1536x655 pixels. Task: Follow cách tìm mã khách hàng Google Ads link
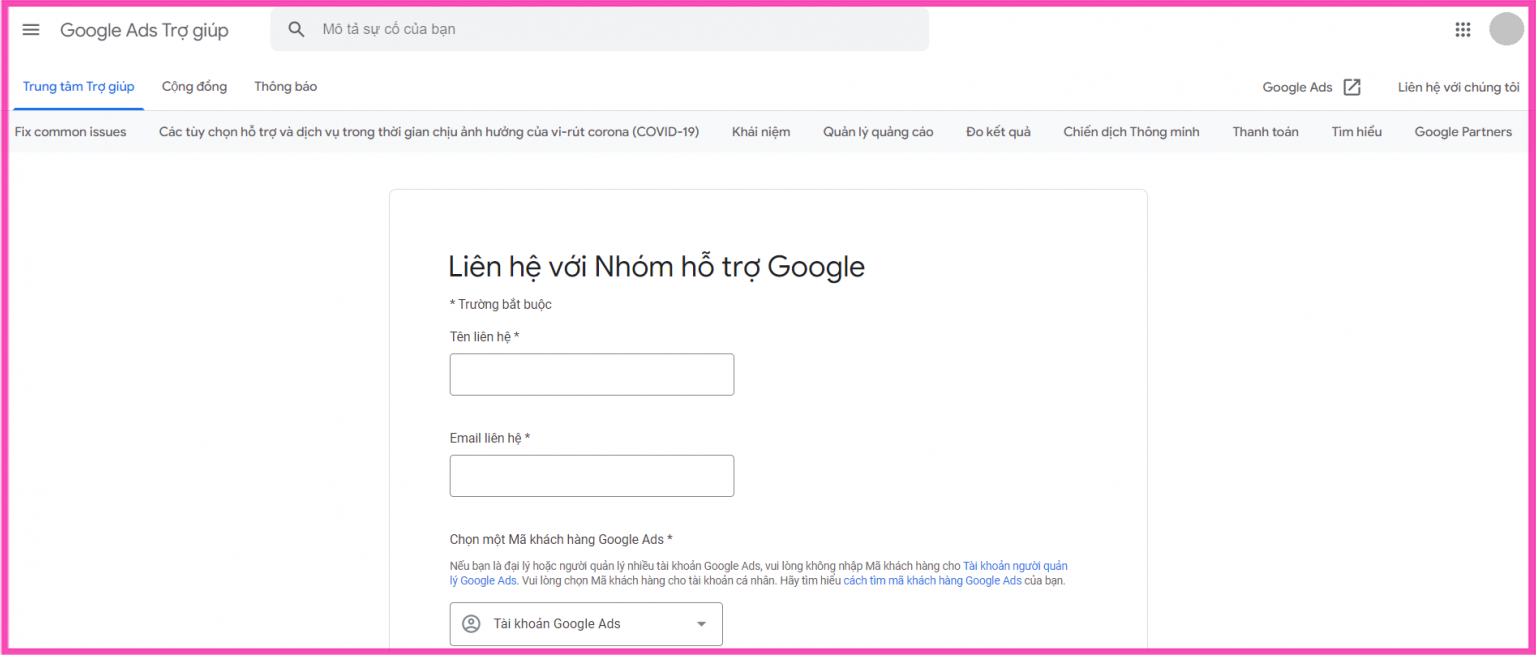pyautogui.click(x=932, y=581)
